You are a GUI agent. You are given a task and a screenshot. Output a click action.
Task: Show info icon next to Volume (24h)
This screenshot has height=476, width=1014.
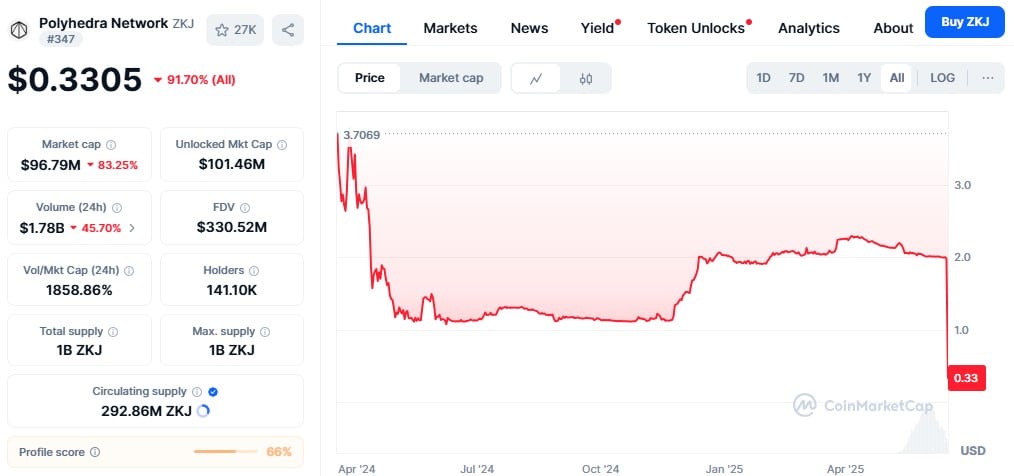pyautogui.click(x=117, y=208)
